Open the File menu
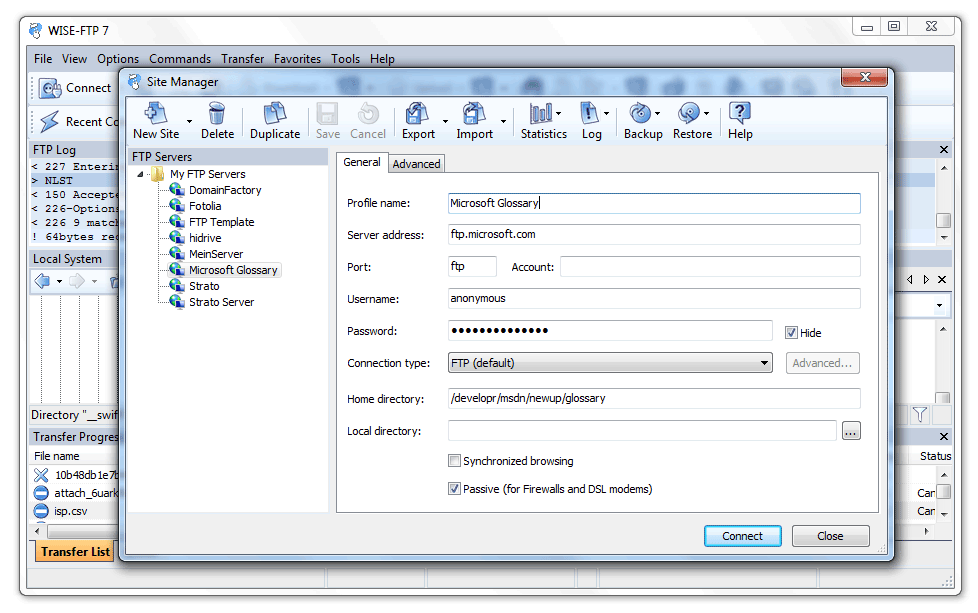The height and width of the screenshot is (613, 978). [x=43, y=59]
